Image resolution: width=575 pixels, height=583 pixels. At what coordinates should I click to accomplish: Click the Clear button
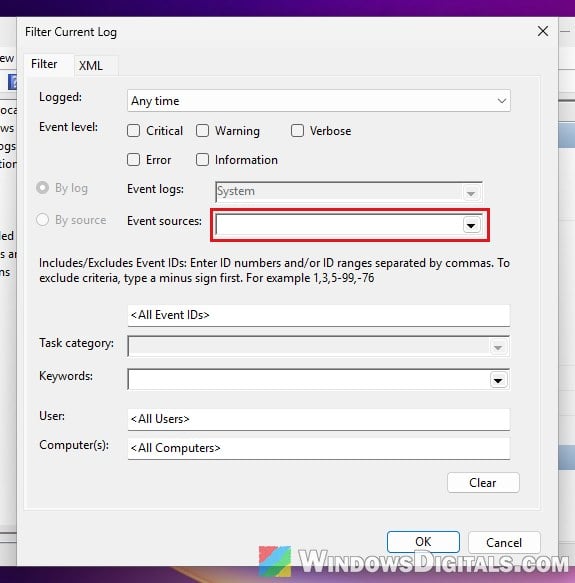click(x=483, y=483)
